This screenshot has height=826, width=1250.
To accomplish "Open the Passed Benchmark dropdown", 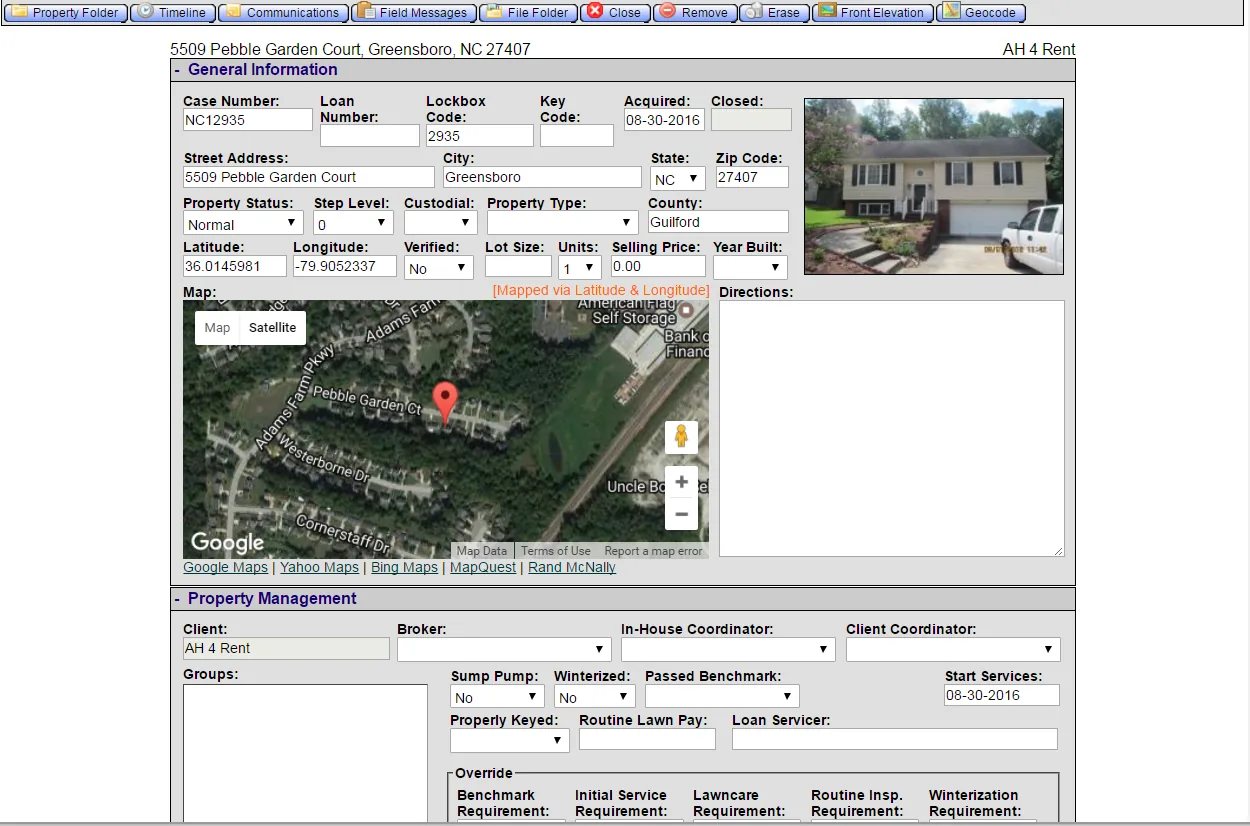I will tap(722, 697).
